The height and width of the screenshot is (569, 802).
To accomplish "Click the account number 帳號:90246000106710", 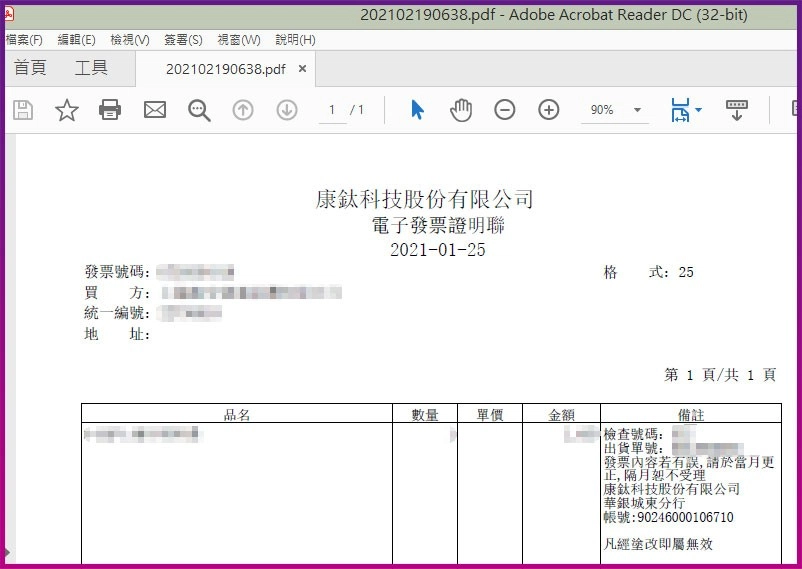I will click(x=669, y=517).
